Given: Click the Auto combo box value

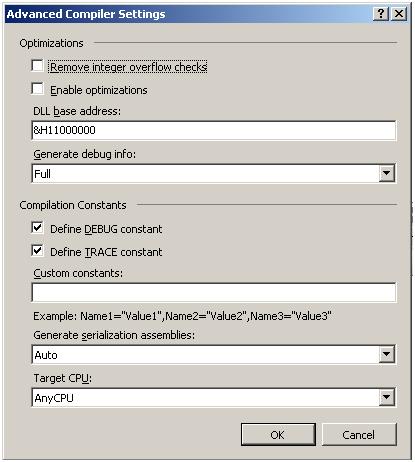Looking at the screenshot, I should pos(205,354).
